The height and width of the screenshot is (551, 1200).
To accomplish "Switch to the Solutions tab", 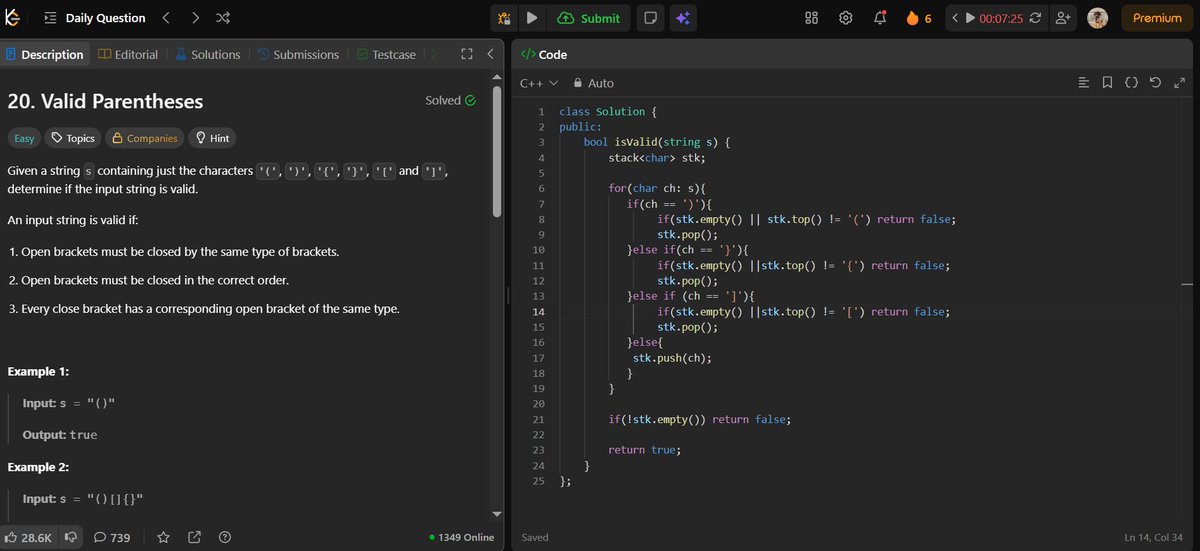I will tap(208, 55).
